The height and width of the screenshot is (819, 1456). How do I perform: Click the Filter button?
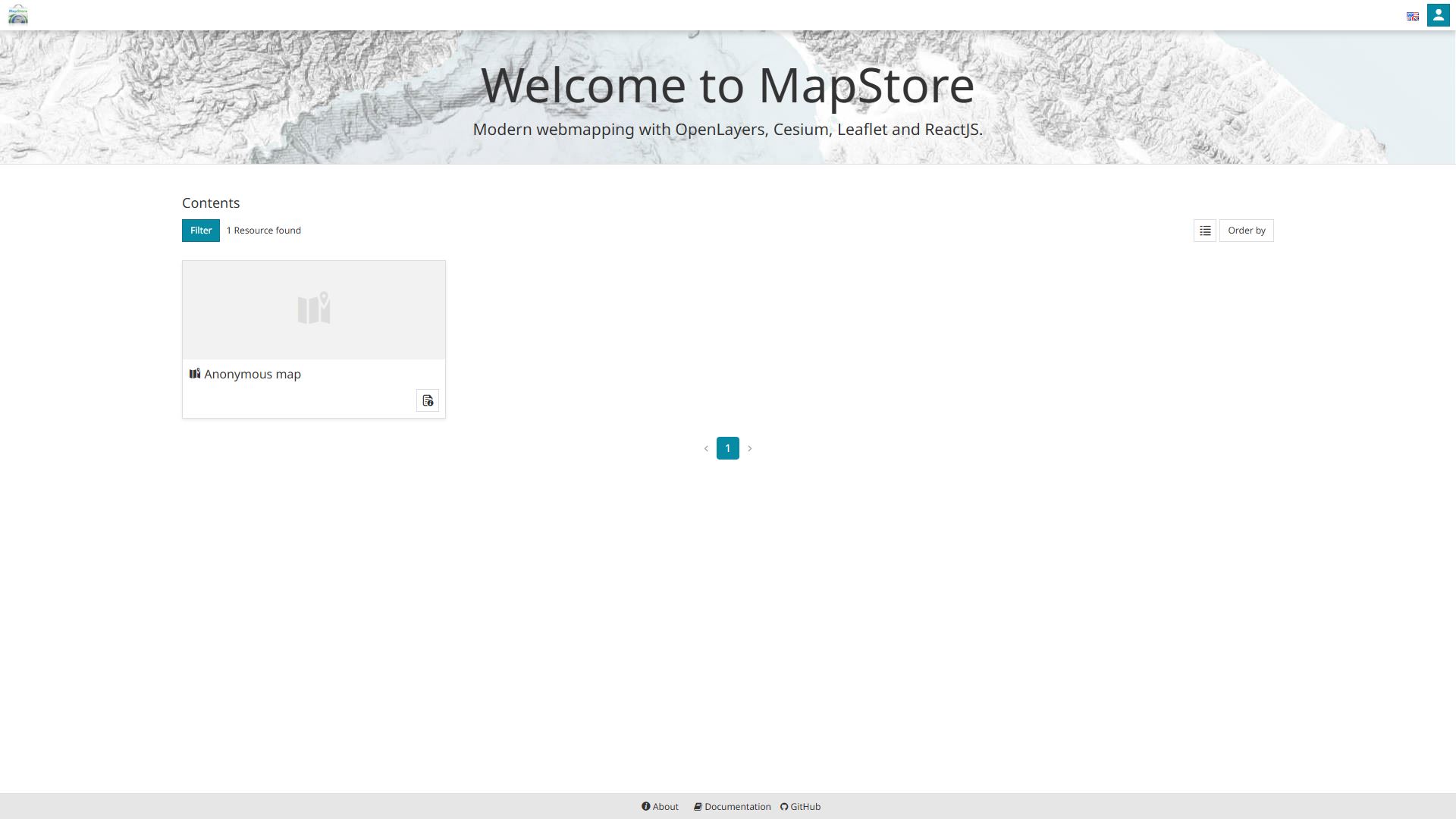click(x=201, y=231)
